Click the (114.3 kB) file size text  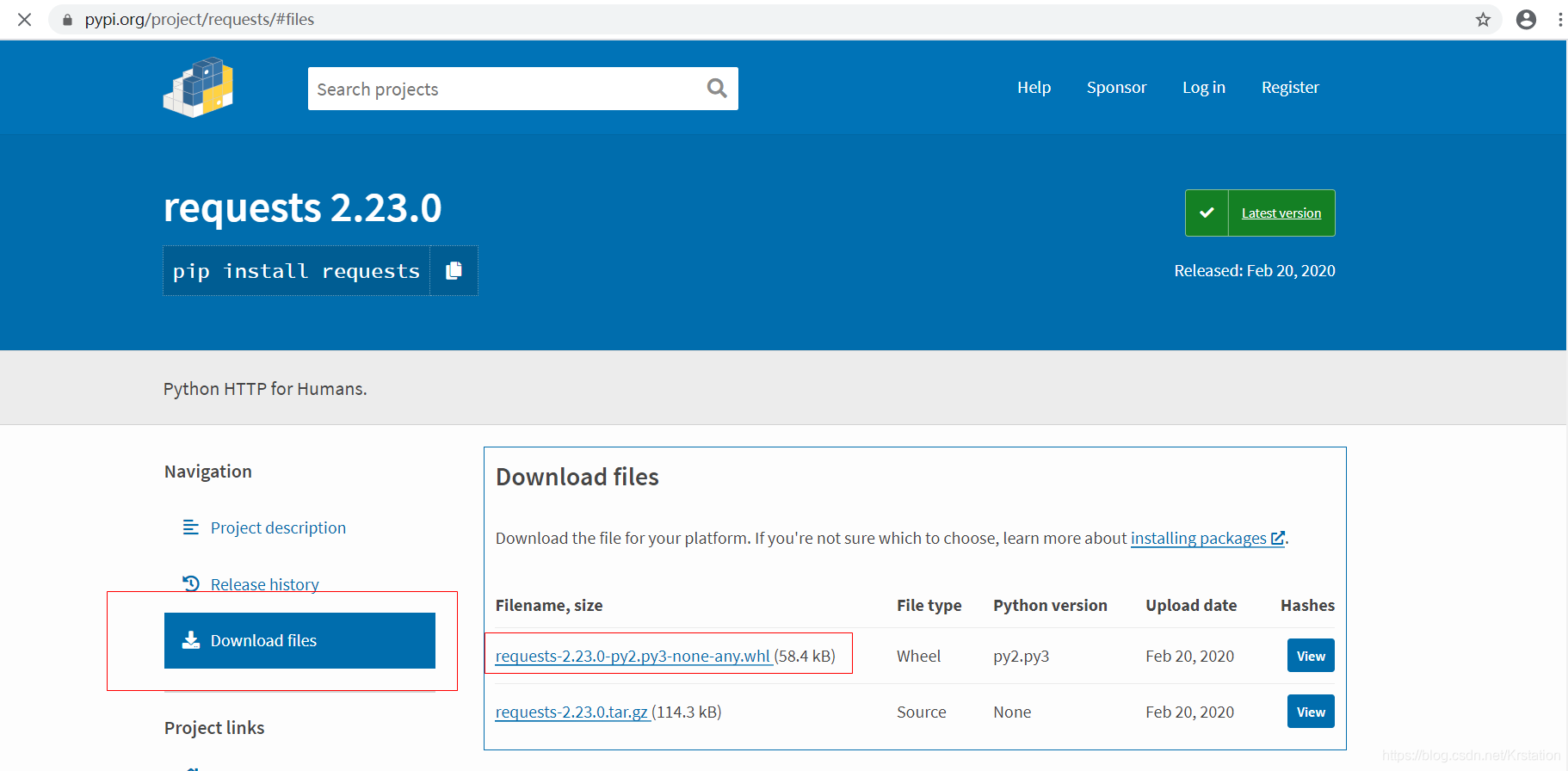point(687,712)
